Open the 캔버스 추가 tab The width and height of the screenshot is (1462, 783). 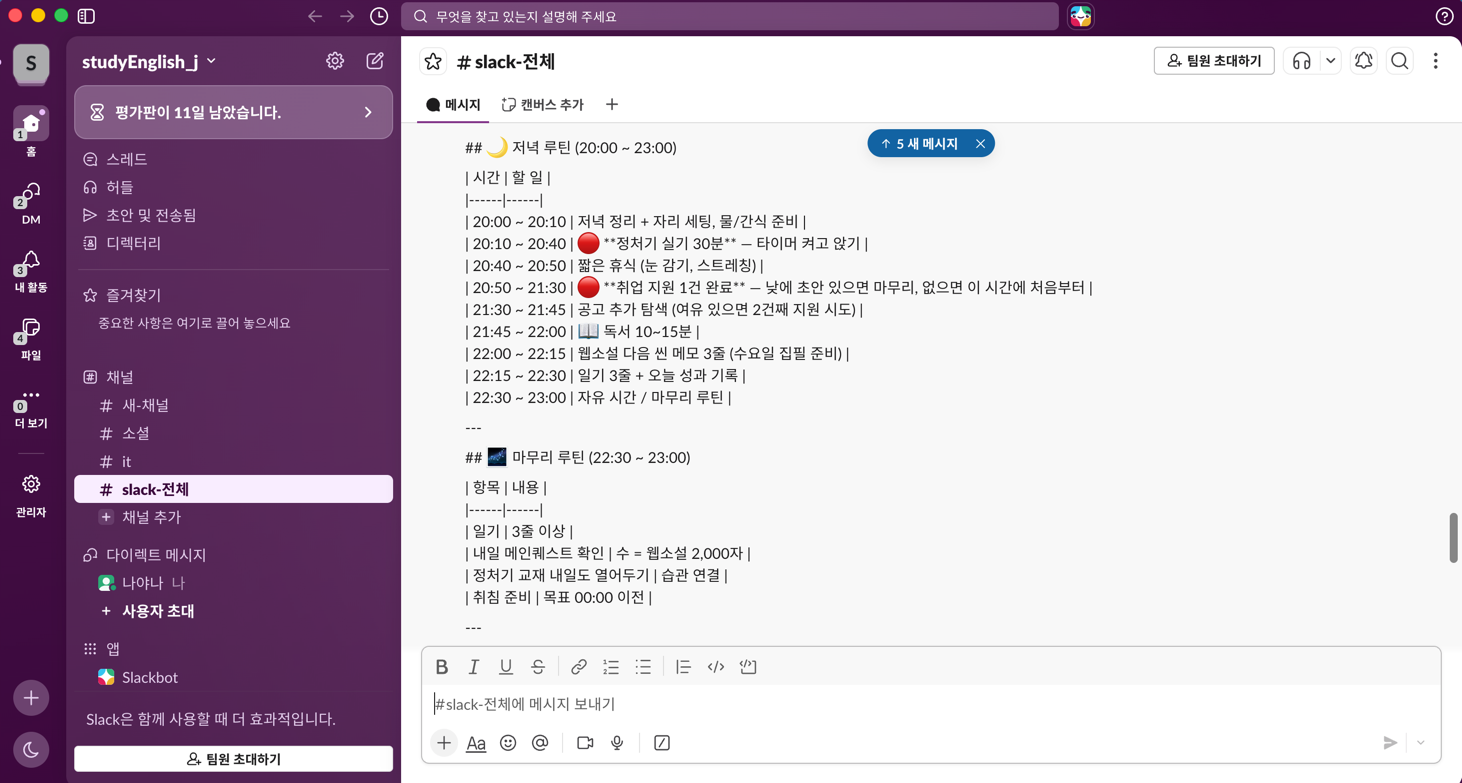point(543,105)
